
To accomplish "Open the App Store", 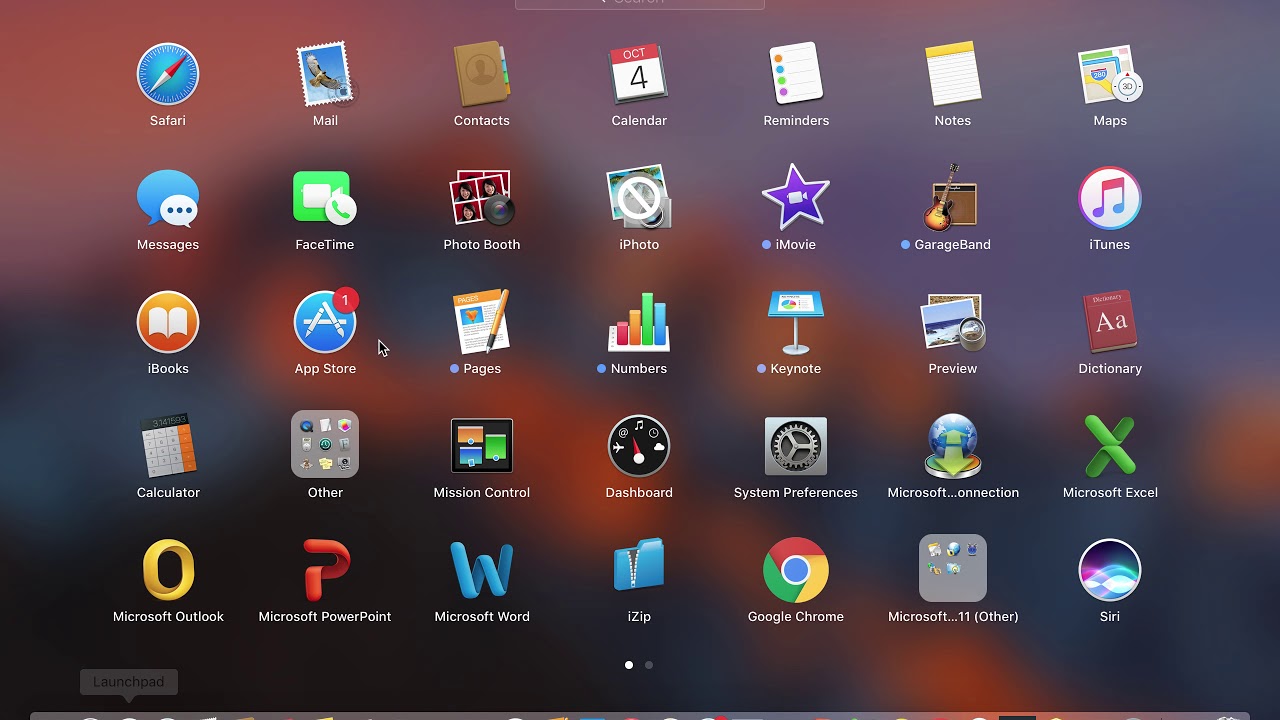I will [325, 322].
